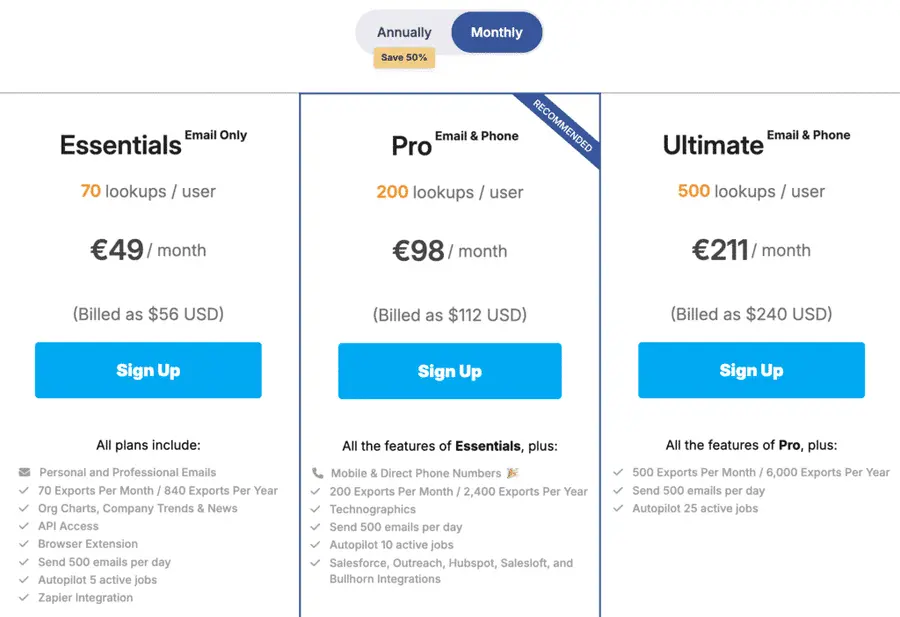Select the Ultimate plan title
The height and width of the screenshot is (617, 900).
click(x=712, y=145)
